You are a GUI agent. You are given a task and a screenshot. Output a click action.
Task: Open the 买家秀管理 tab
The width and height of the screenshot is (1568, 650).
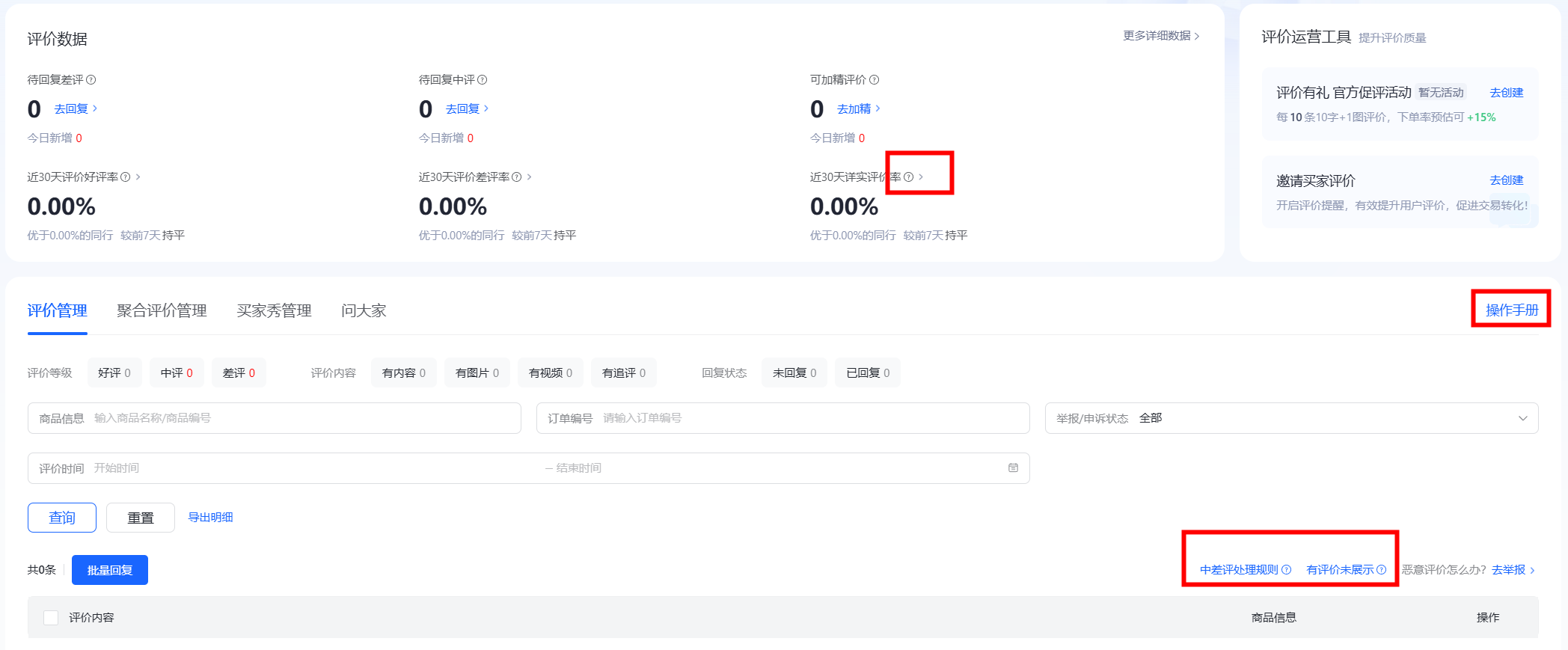click(x=274, y=310)
